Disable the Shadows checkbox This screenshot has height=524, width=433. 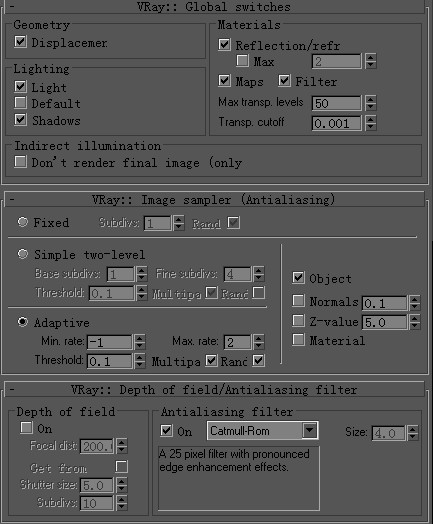20,120
